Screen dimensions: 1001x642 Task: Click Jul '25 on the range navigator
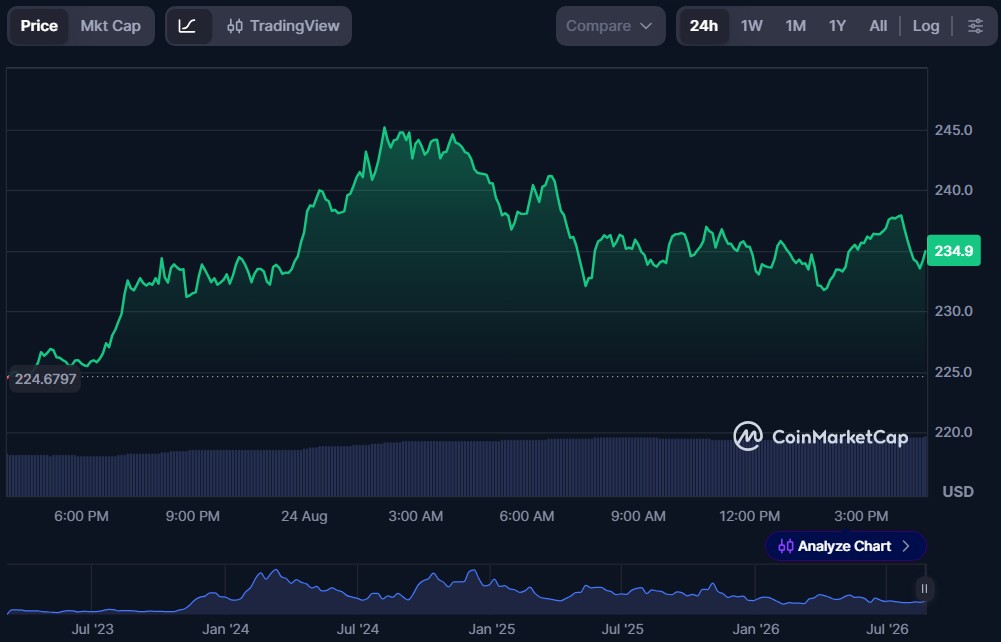[622, 629]
